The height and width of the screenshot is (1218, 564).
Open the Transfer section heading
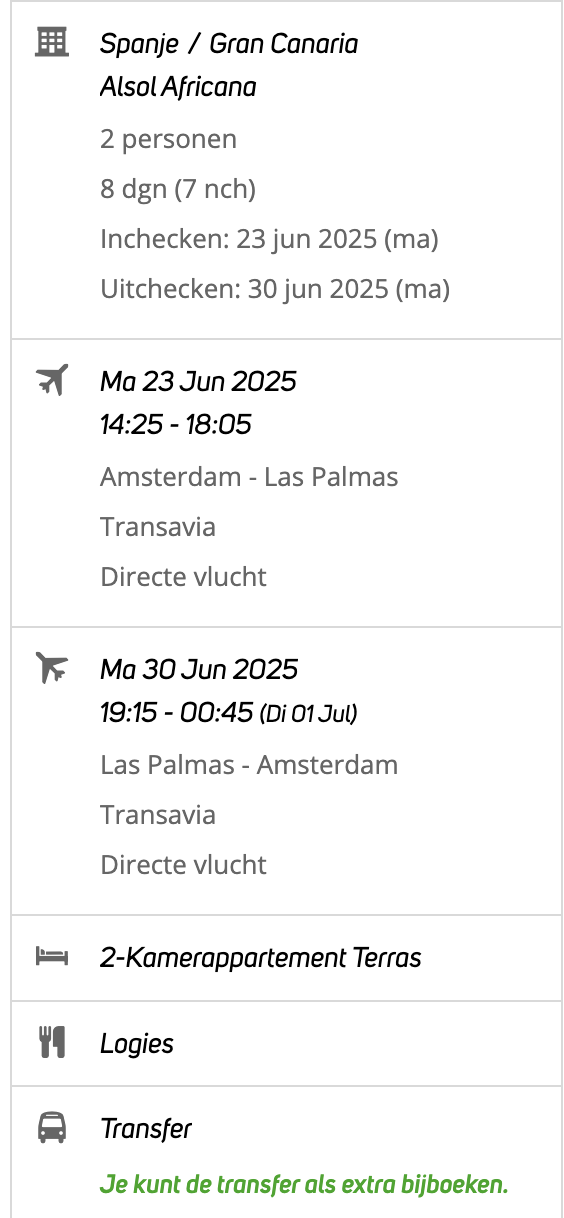point(146,1129)
